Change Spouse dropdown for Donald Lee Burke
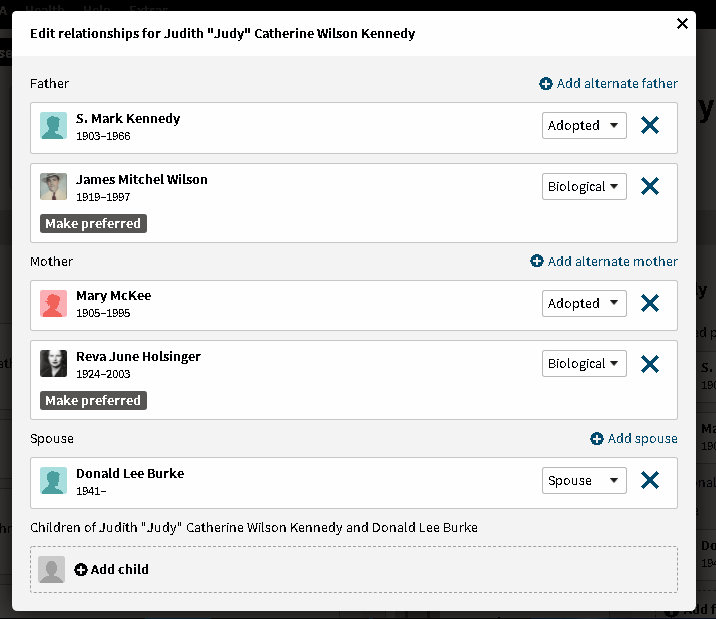The height and width of the screenshot is (619, 716). point(584,481)
